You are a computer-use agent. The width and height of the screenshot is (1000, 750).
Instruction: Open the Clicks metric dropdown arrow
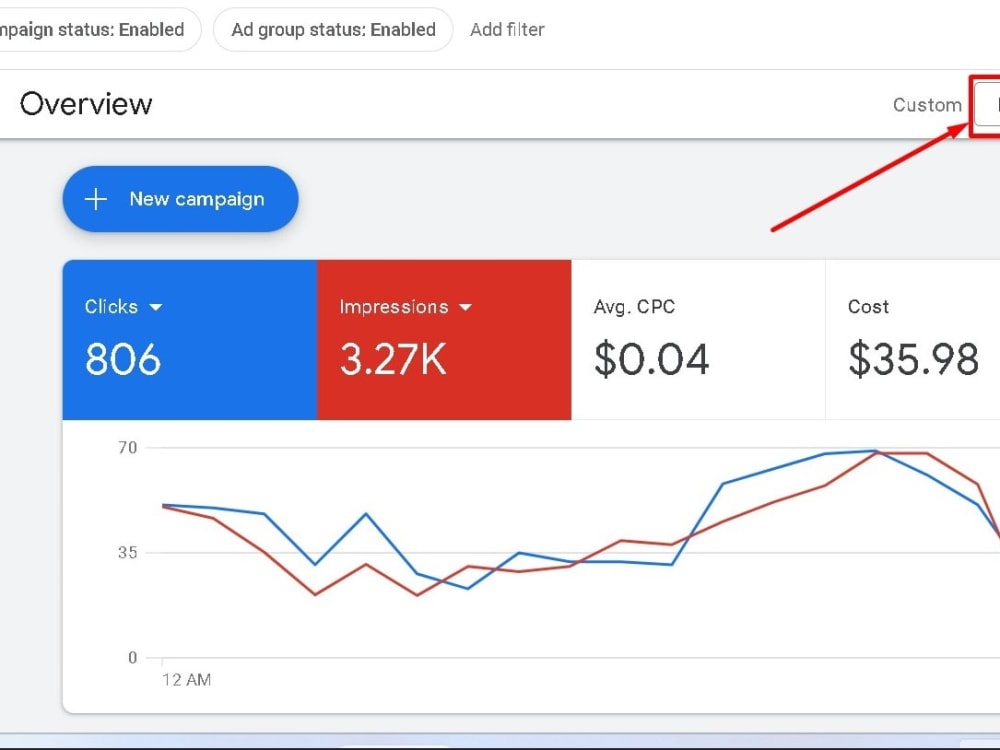156,307
